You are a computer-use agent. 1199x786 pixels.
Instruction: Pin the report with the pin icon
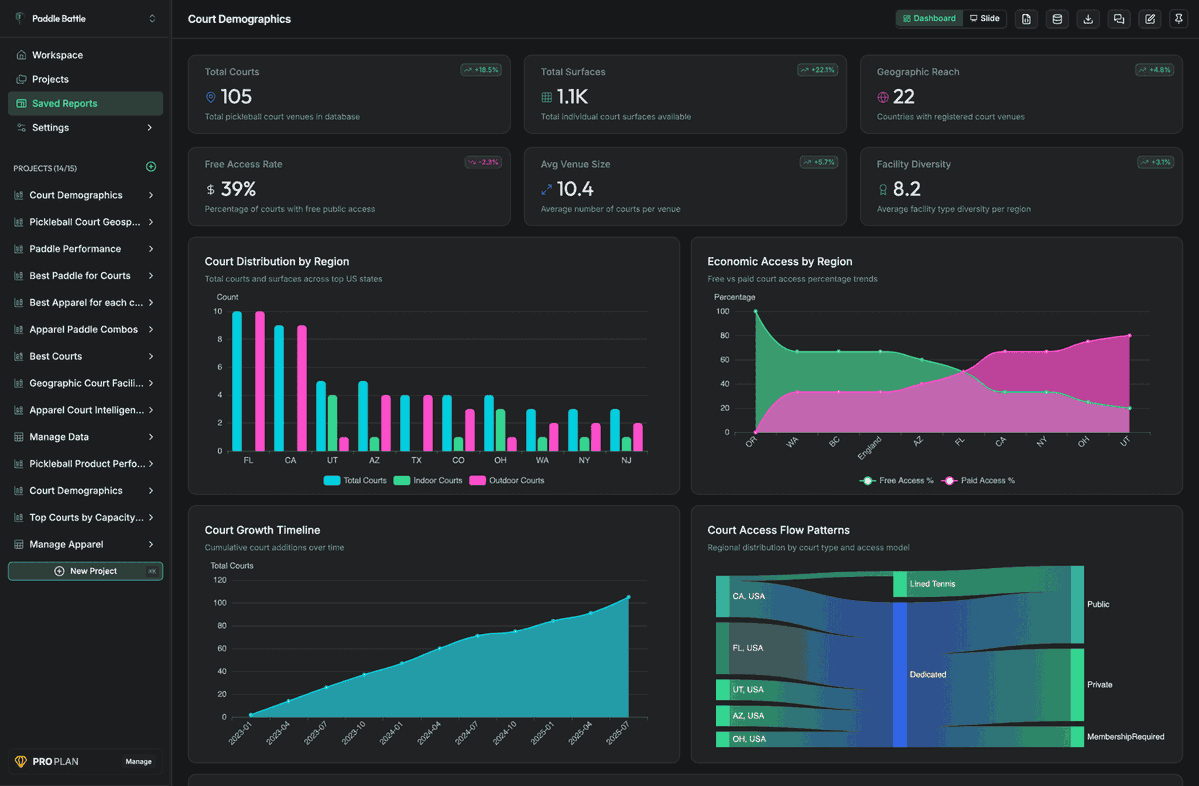pyautogui.click(x=1178, y=19)
